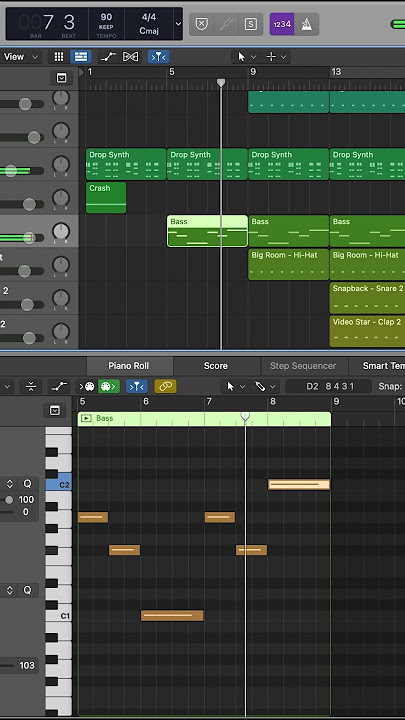
Task: Click the collapse mode icon in piano roll toolbar
Action: click(31, 387)
